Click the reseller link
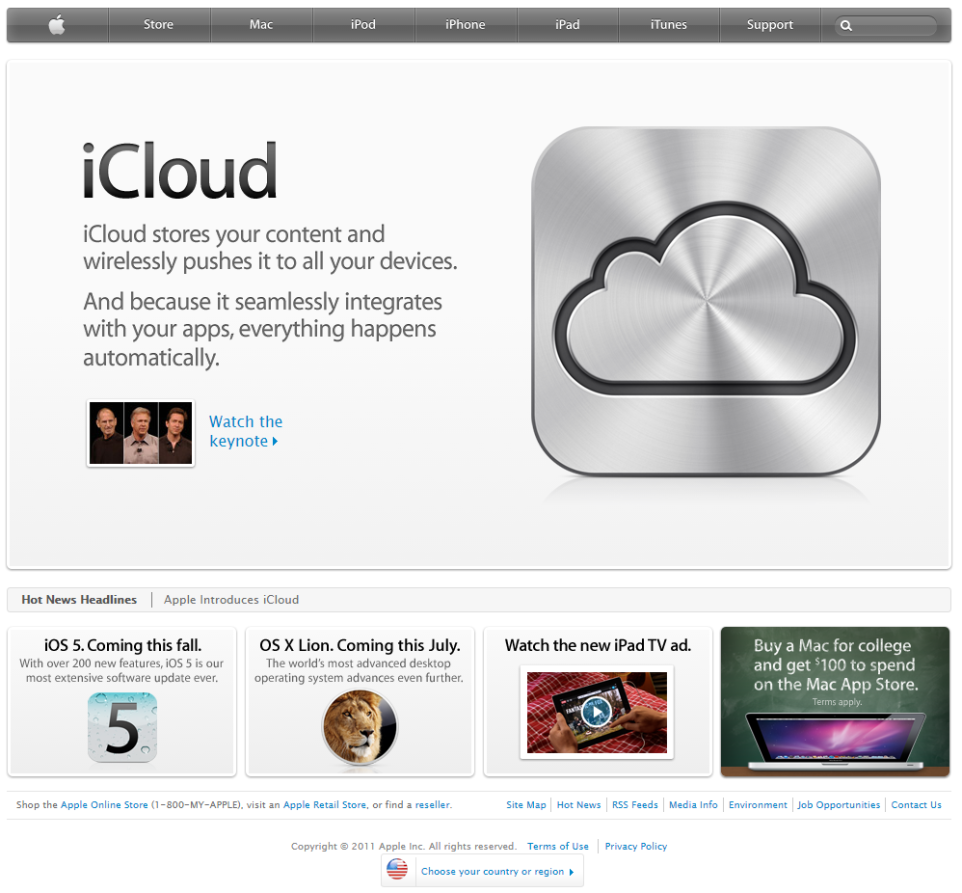This screenshot has width=962, height=893. 433,805
